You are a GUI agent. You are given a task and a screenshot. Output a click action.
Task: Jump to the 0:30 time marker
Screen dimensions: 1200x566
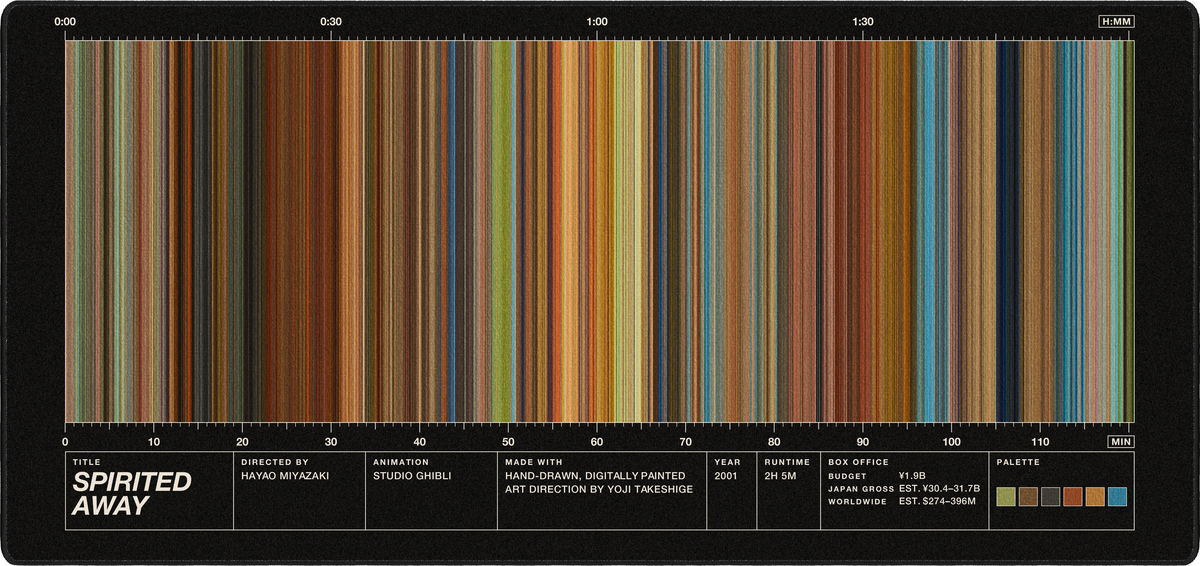click(331, 21)
